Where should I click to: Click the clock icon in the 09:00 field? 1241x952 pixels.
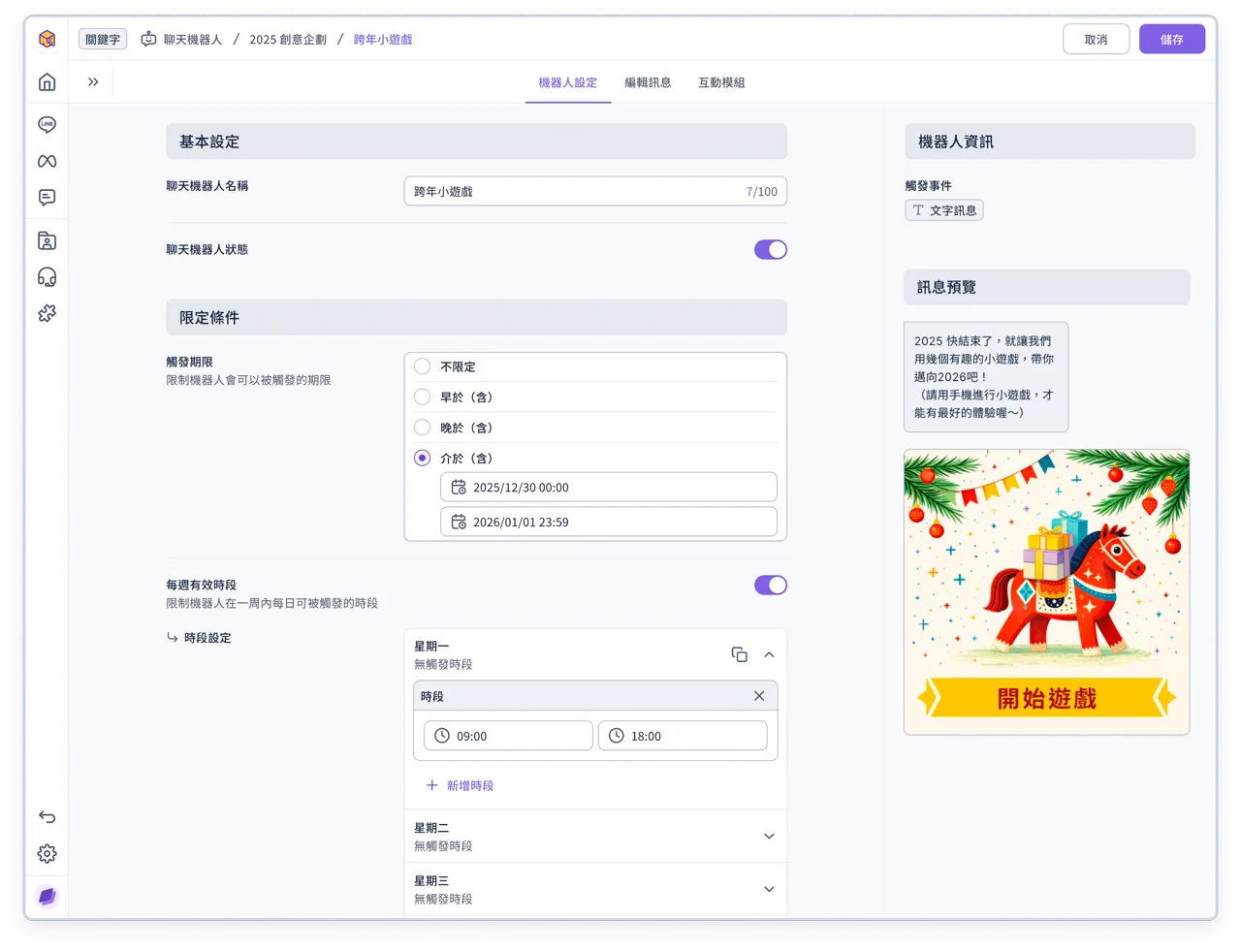tap(442, 736)
